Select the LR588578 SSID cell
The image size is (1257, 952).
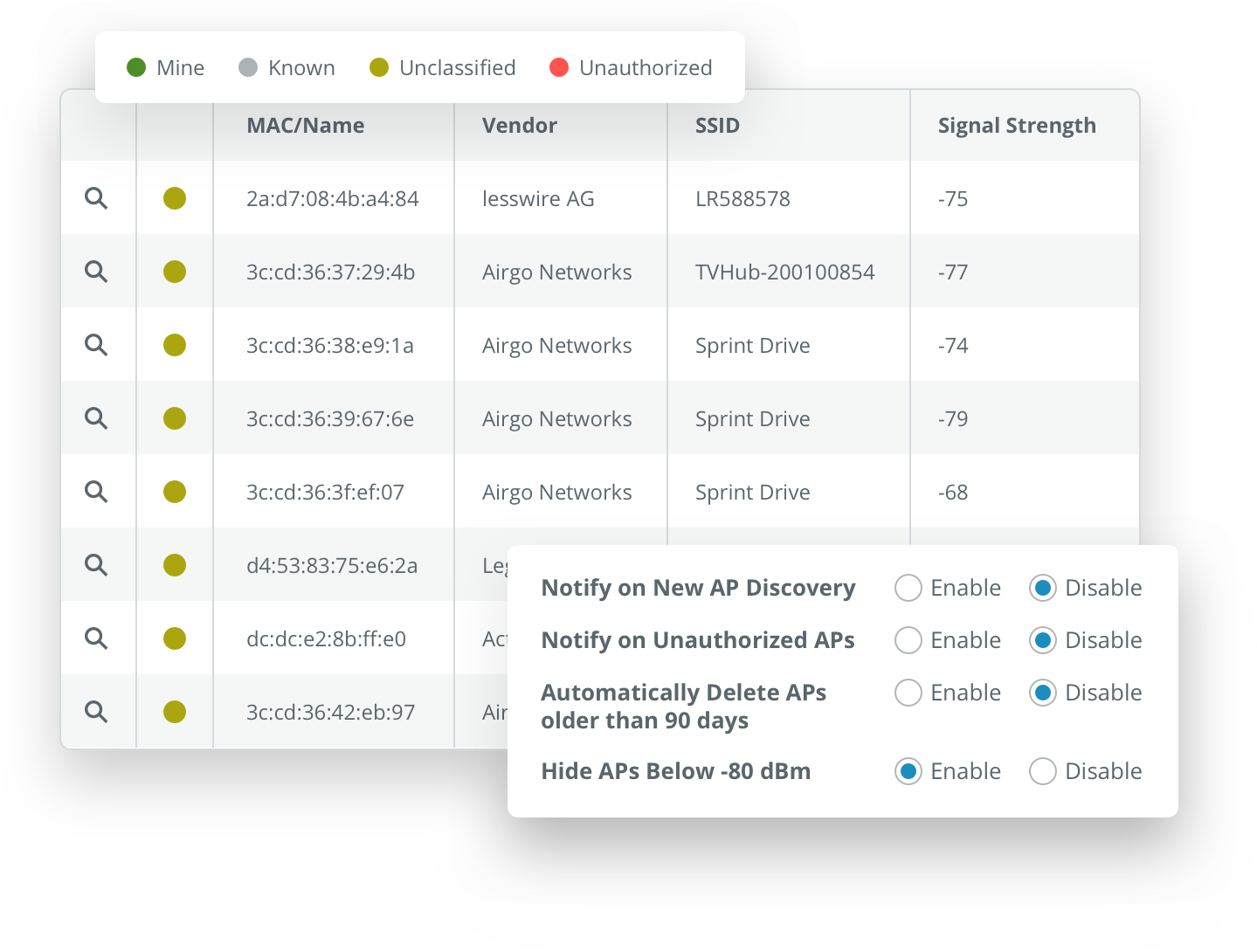742,199
